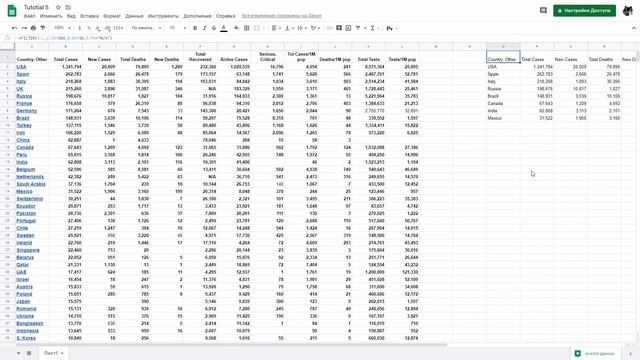This screenshot has width=640, height=360.
Task: Activate the paint format tool
Action: pos(43,28)
